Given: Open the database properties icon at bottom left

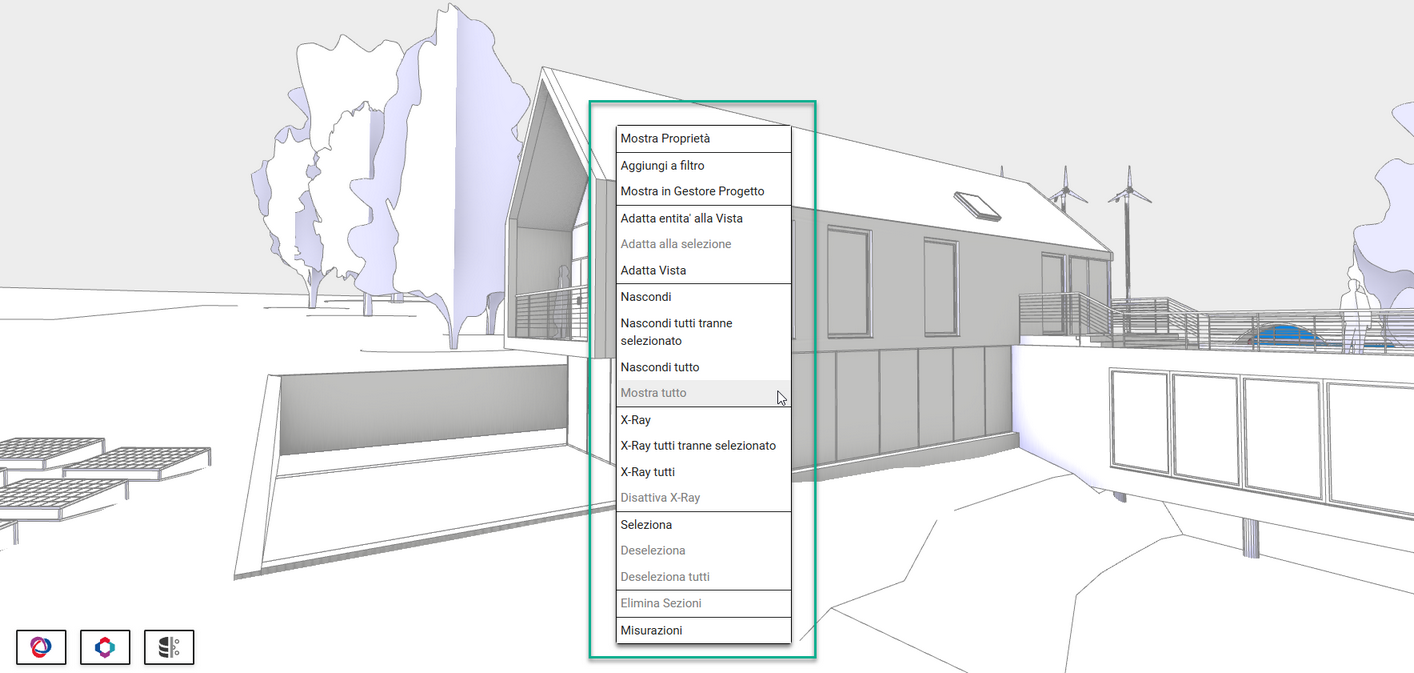Looking at the screenshot, I should pos(168,647).
